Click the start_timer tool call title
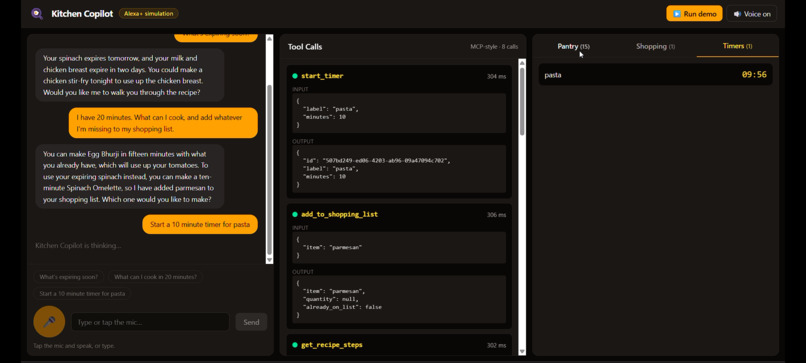This screenshot has height=363, width=806. tap(322, 76)
